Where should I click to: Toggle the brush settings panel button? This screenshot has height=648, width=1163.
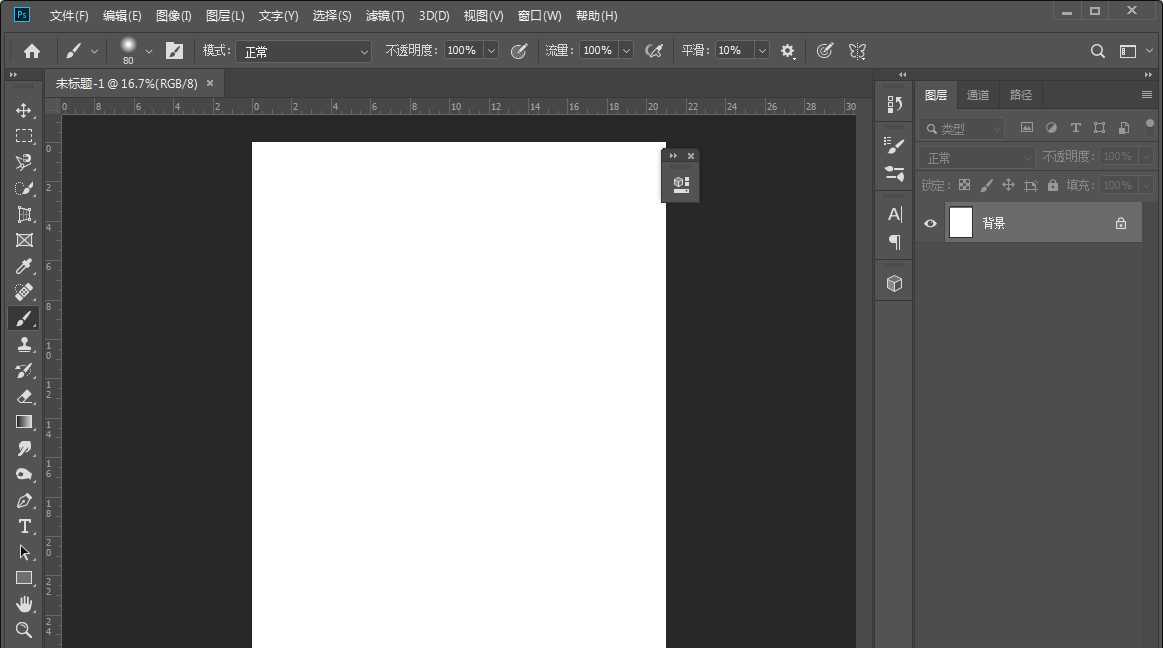click(174, 51)
